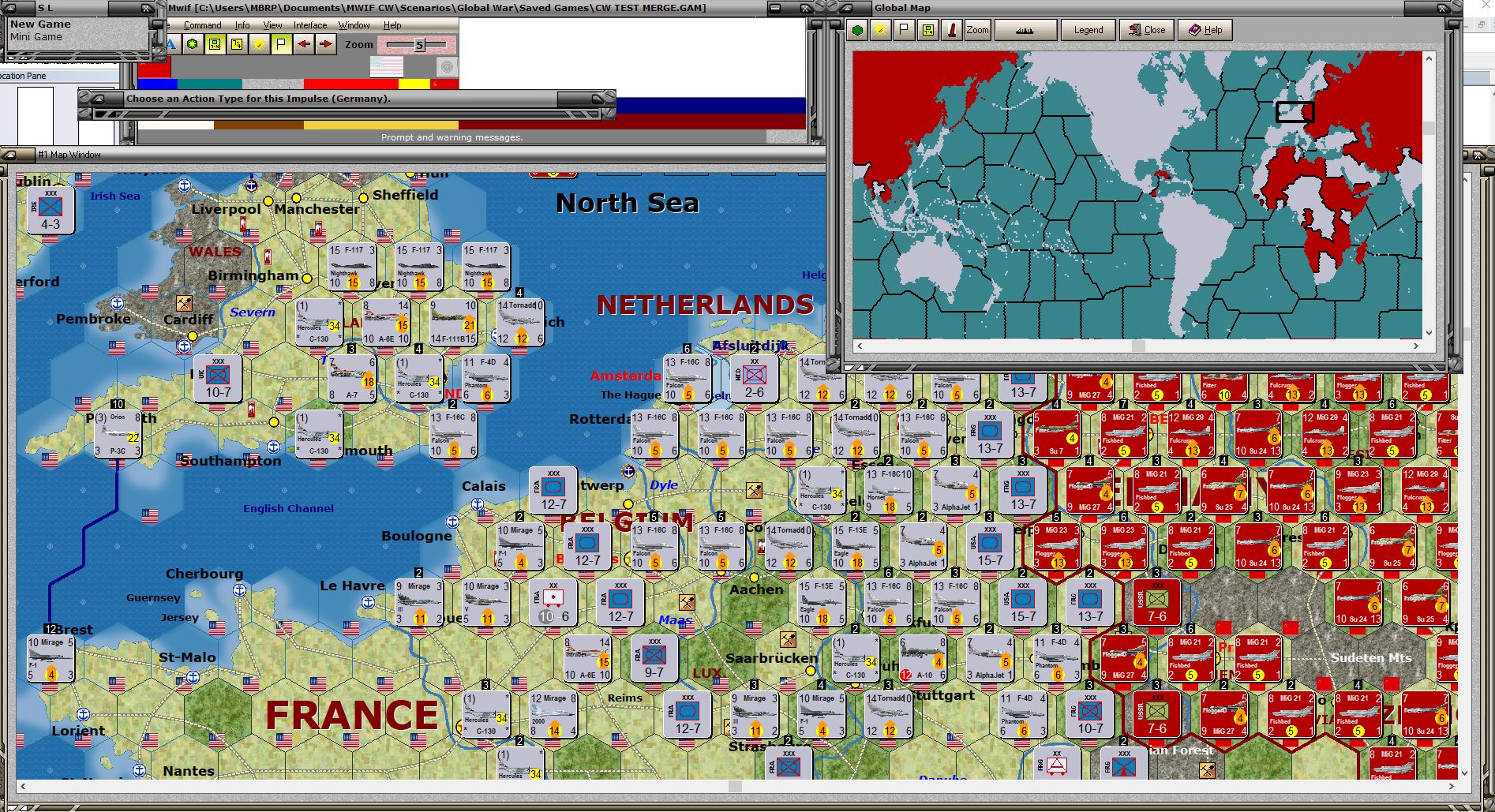Click sun weather icon in Global Map toolbar
Image resolution: width=1495 pixels, height=812 pixels.
coord(880,30)
